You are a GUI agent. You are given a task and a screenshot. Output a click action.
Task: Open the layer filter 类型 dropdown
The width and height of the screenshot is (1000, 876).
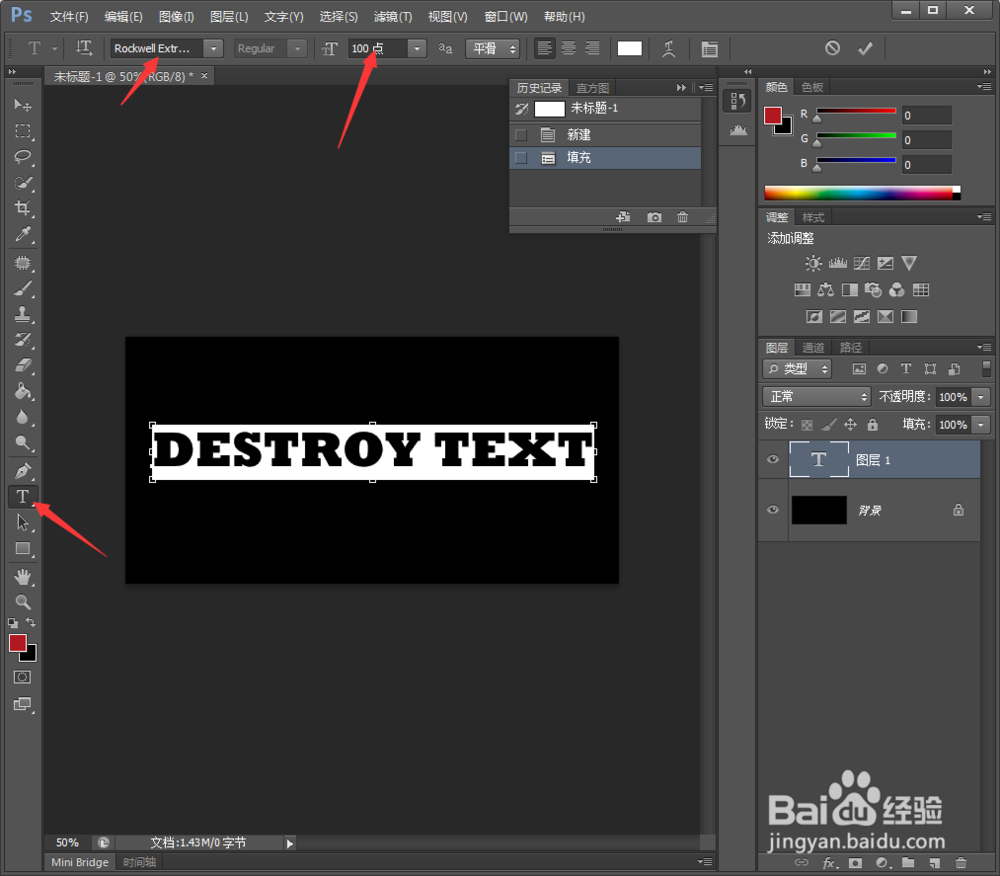[x=797, y=369]
